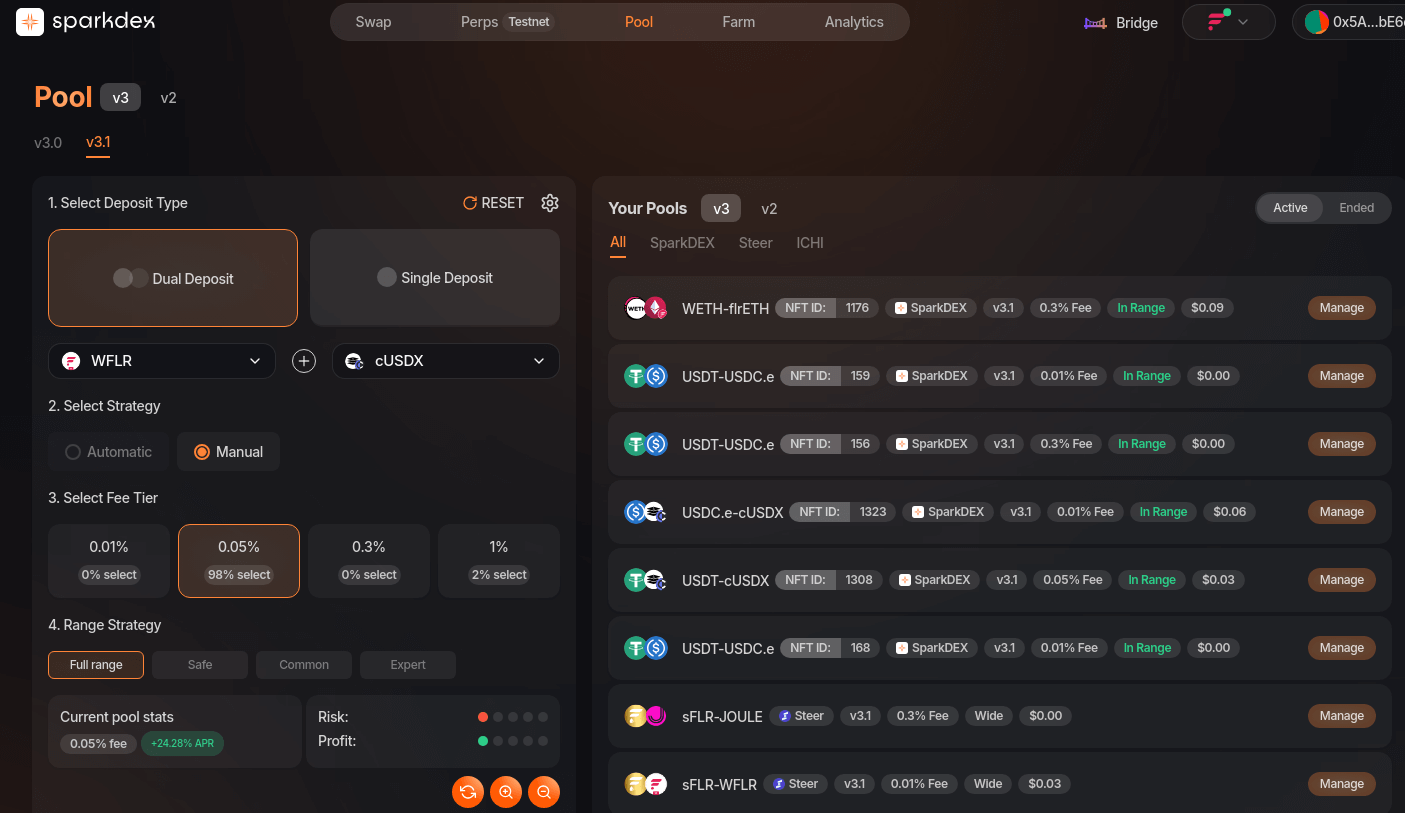Screen dimensions: 1405x813
Task: Open the network selector in the header
Action: click(x=1228, y=21)
